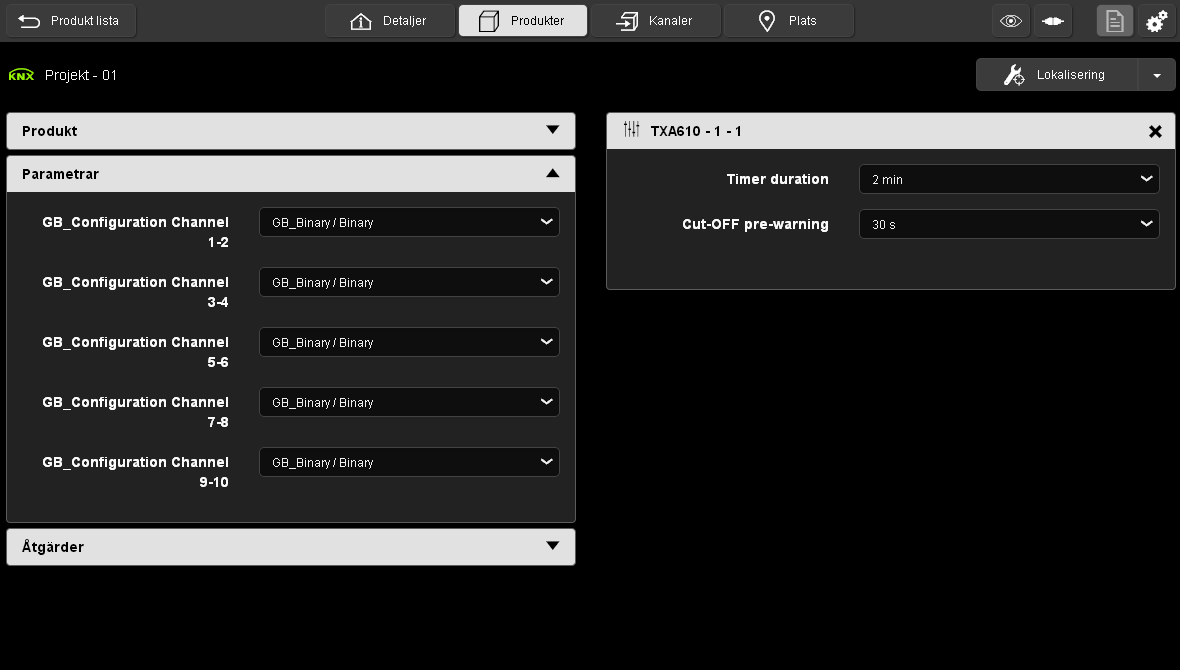
Task: Open Configuration Channel 5-6 dropdown
Action: coord(409,343)
